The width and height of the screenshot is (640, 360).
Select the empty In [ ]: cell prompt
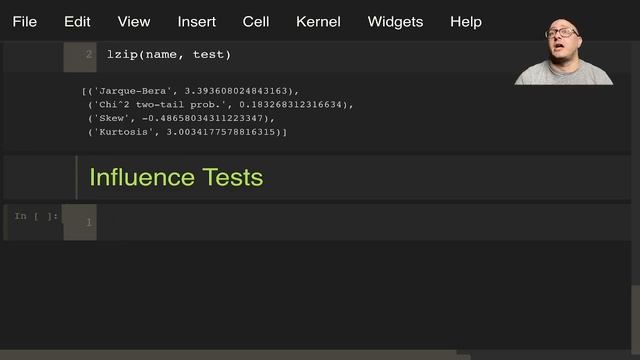click(36, 216)
